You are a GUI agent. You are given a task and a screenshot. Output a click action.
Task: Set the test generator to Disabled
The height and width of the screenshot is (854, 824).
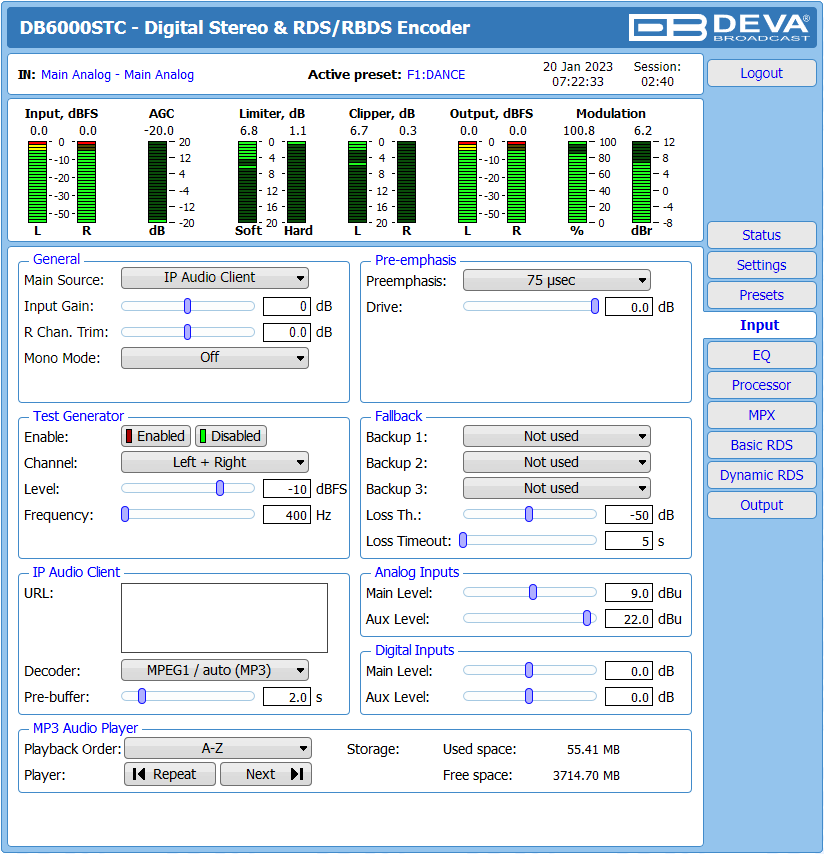point(231,436)
